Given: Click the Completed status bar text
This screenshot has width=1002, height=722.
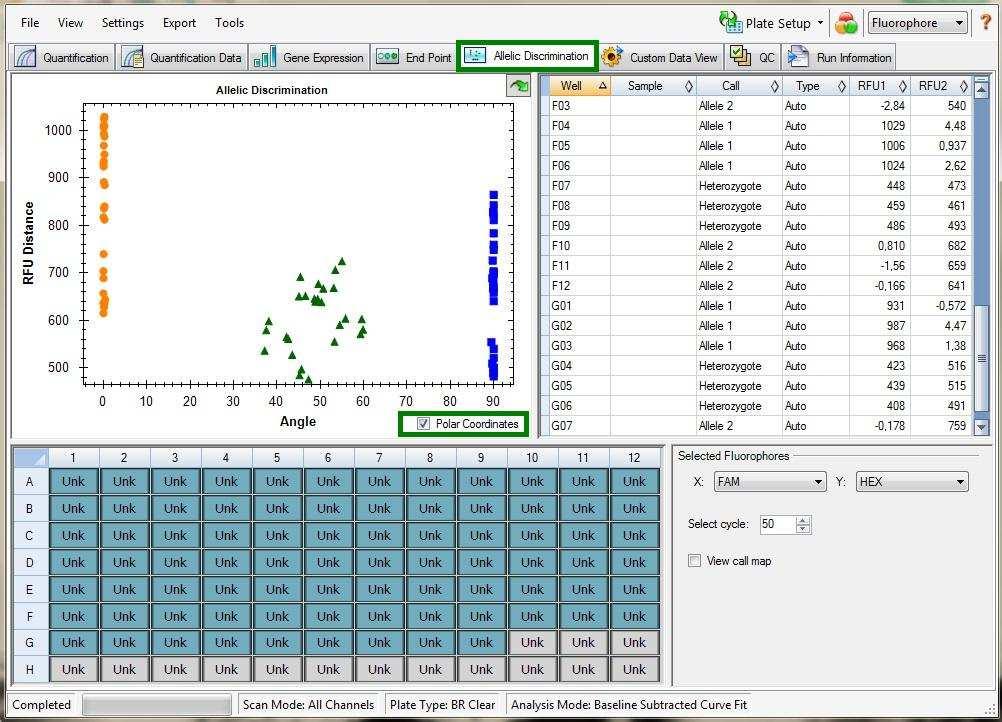Looking at the screenshot, I should click(x=42, y=705).
